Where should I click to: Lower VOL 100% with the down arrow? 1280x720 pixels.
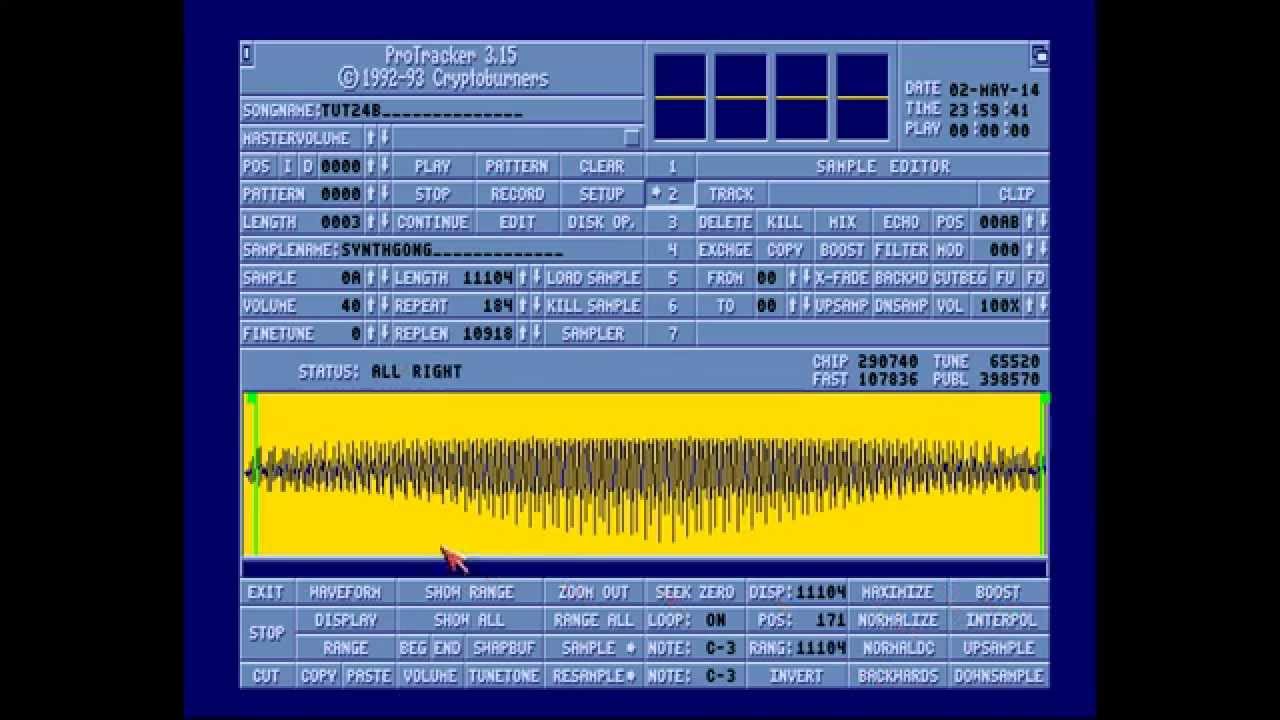point(1043,306)
